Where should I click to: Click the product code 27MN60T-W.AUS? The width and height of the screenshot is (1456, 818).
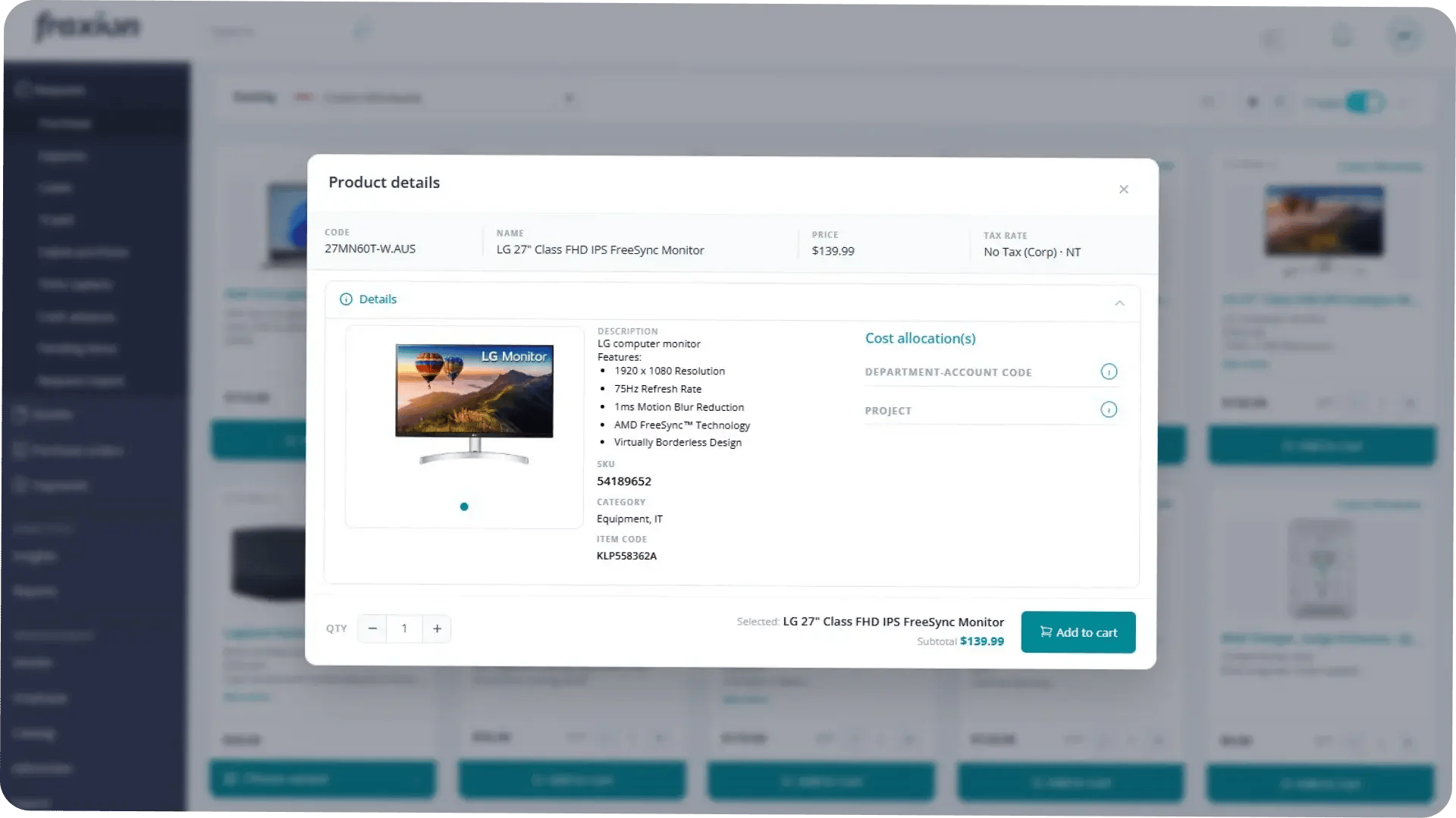coord(370,249)
